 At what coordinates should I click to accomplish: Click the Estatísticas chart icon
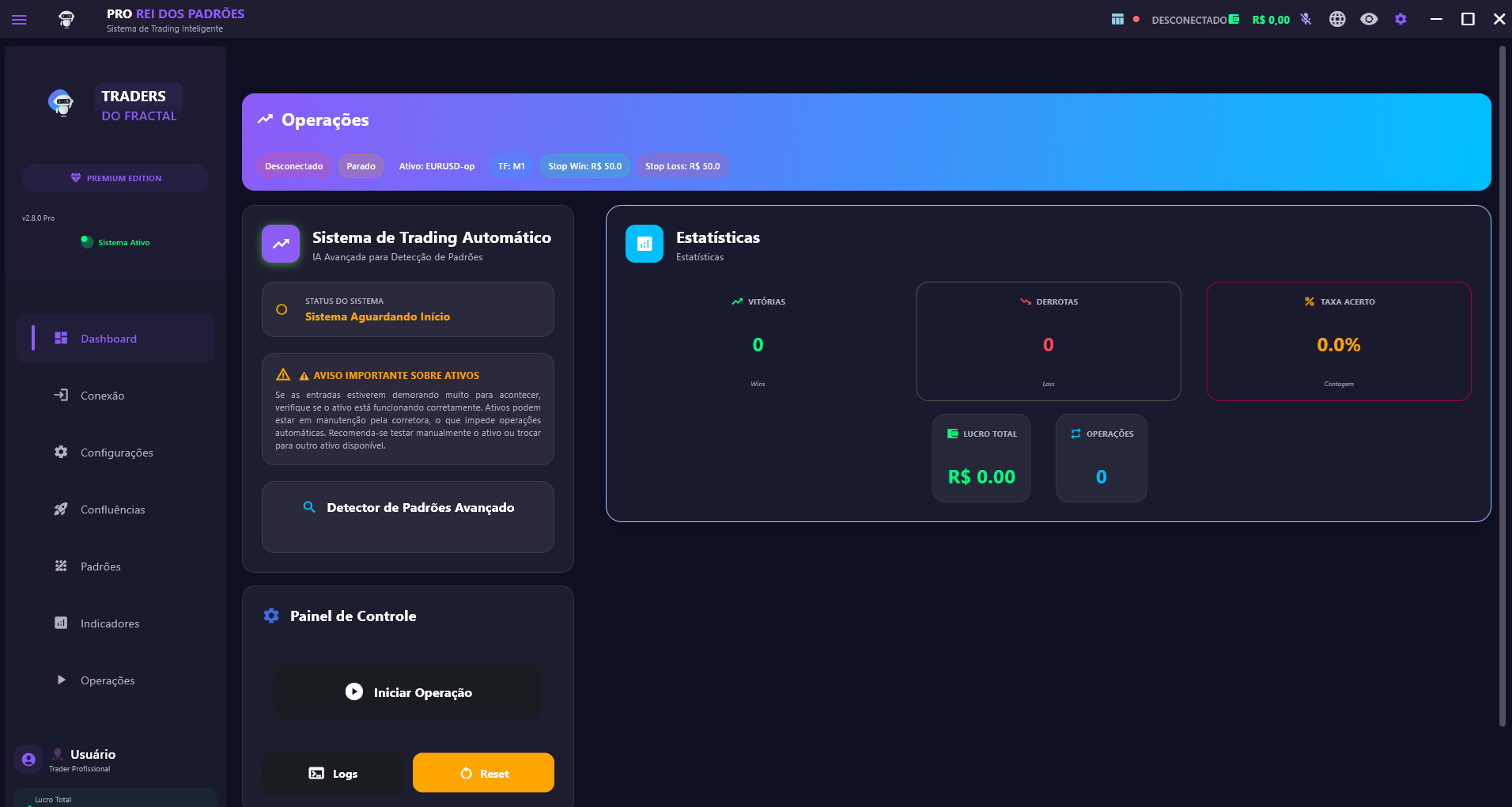pos(644,244)
